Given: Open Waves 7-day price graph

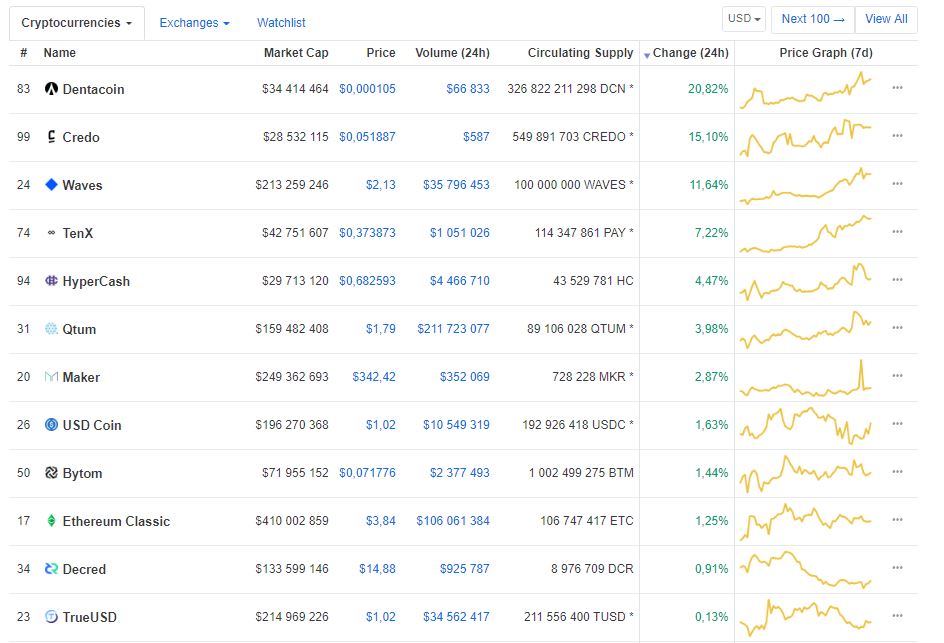Looking at the screenshot, I should 806,185.
